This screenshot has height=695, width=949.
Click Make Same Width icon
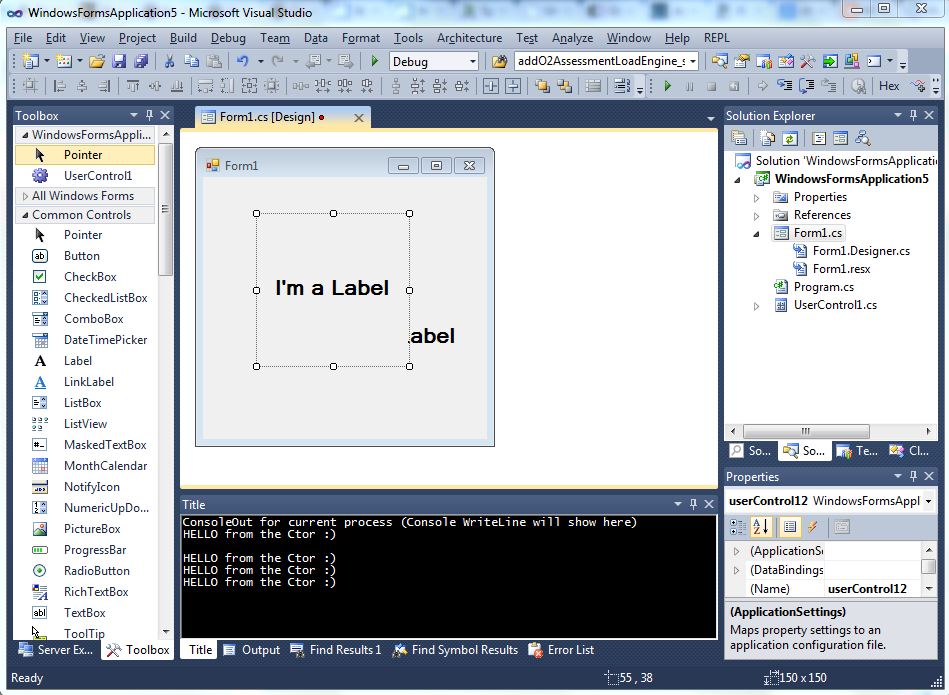(x=205, y=86)
